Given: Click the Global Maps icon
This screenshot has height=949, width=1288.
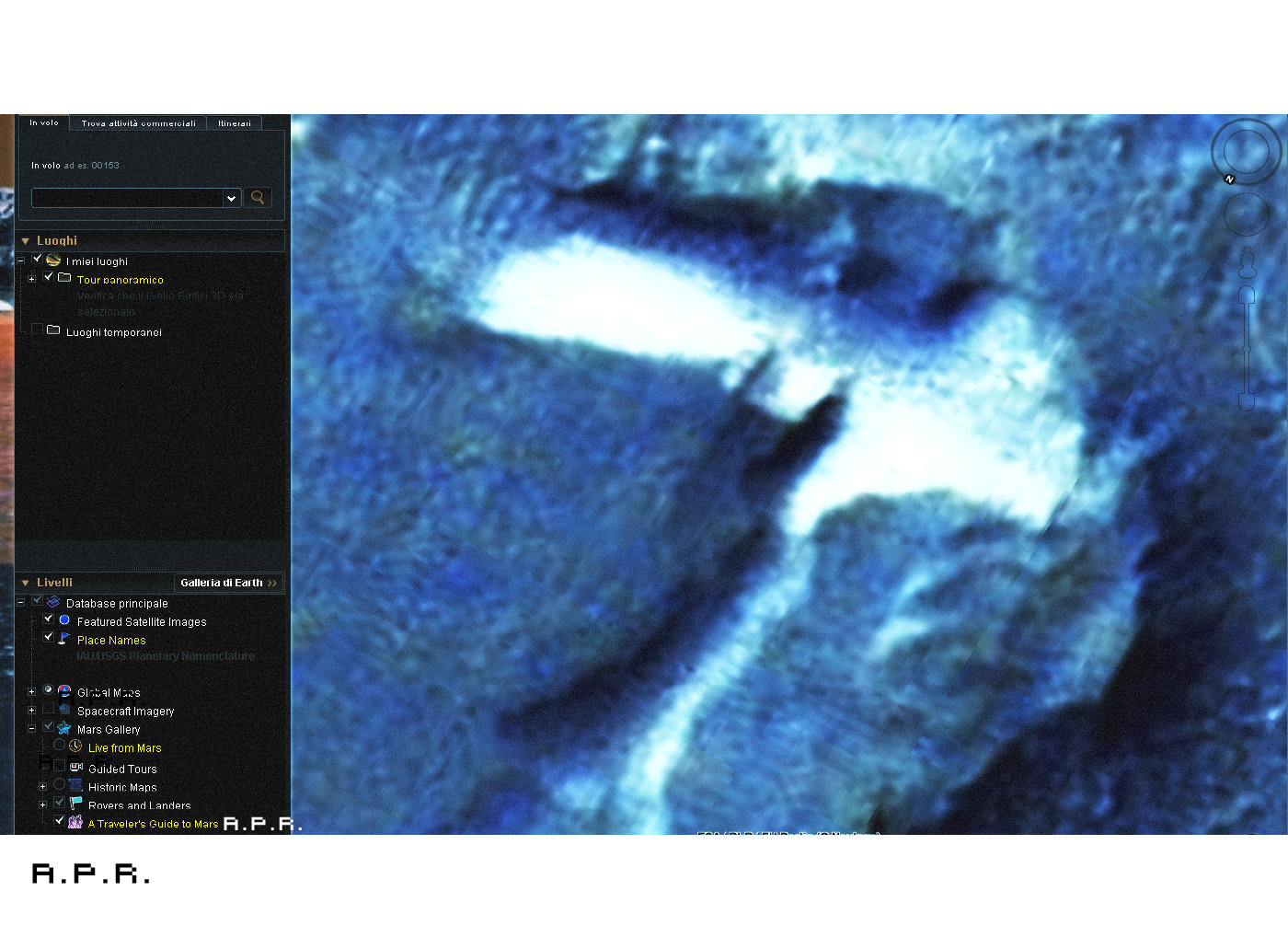Looking at the screenshot, I should (x=64, y=690).
